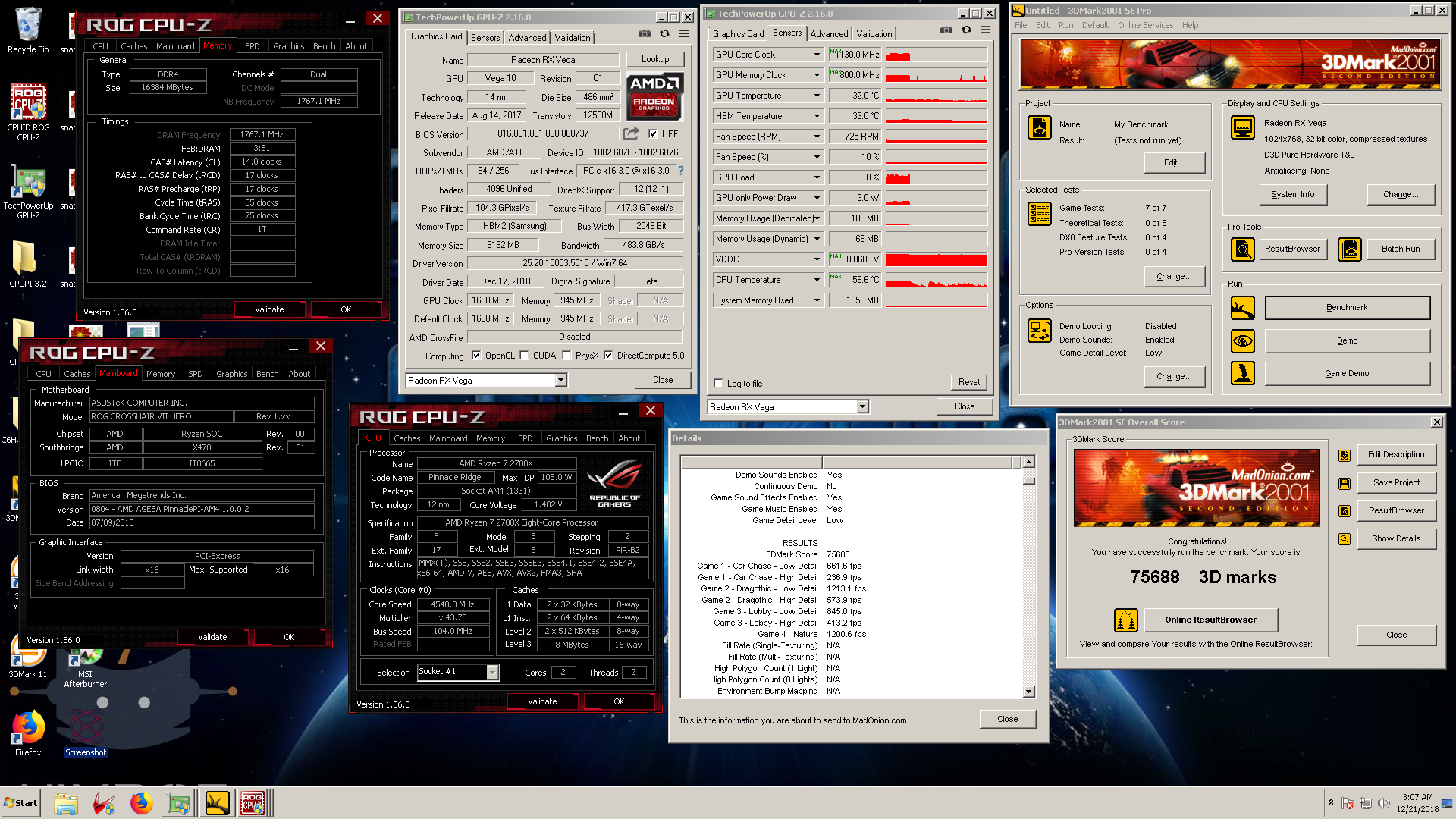Toggle the CUDA checkbox in GPU-Z

524,356
